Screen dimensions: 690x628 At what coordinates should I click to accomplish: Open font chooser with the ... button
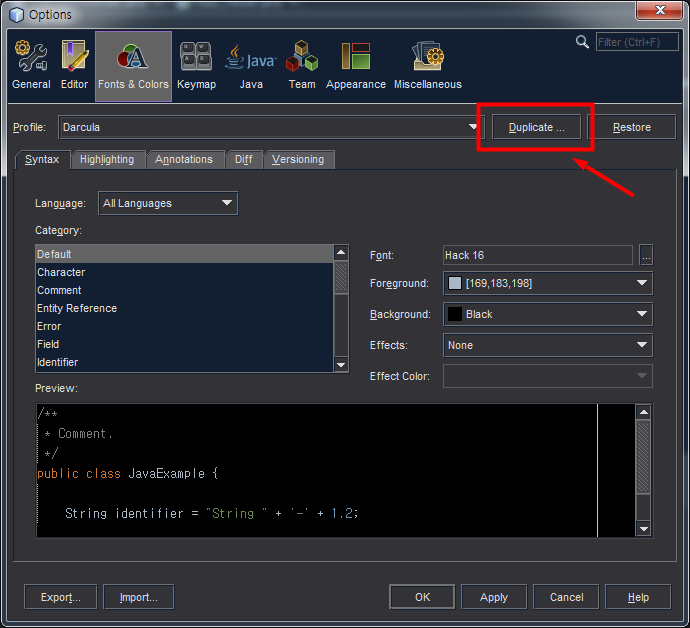(x=646, y=255)
